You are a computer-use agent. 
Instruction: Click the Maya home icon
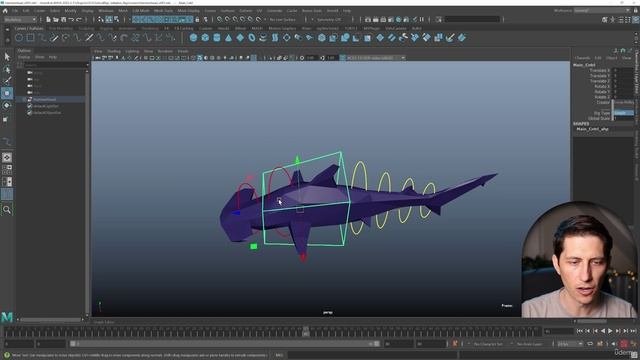point(5,11)
